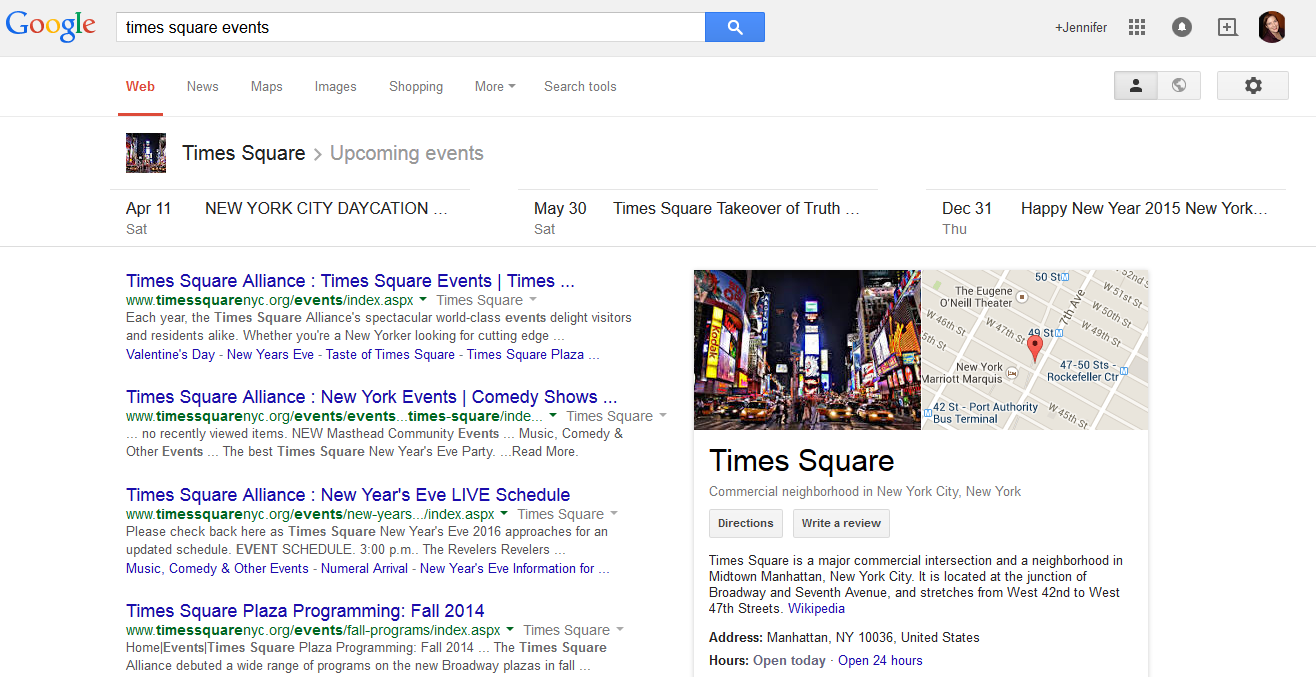Show personal results with person toggle
The height and width of the screenshot is (677, 1316).
(x=1136, y=86)
